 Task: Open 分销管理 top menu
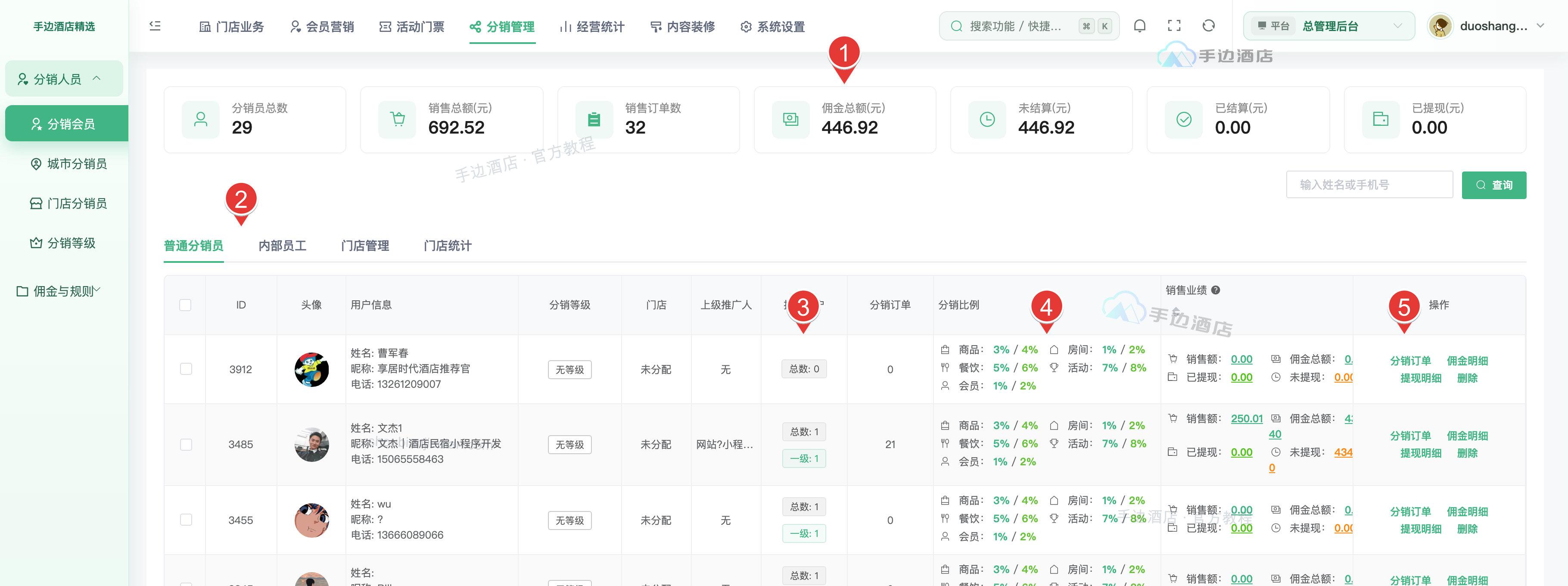(502, 27)
